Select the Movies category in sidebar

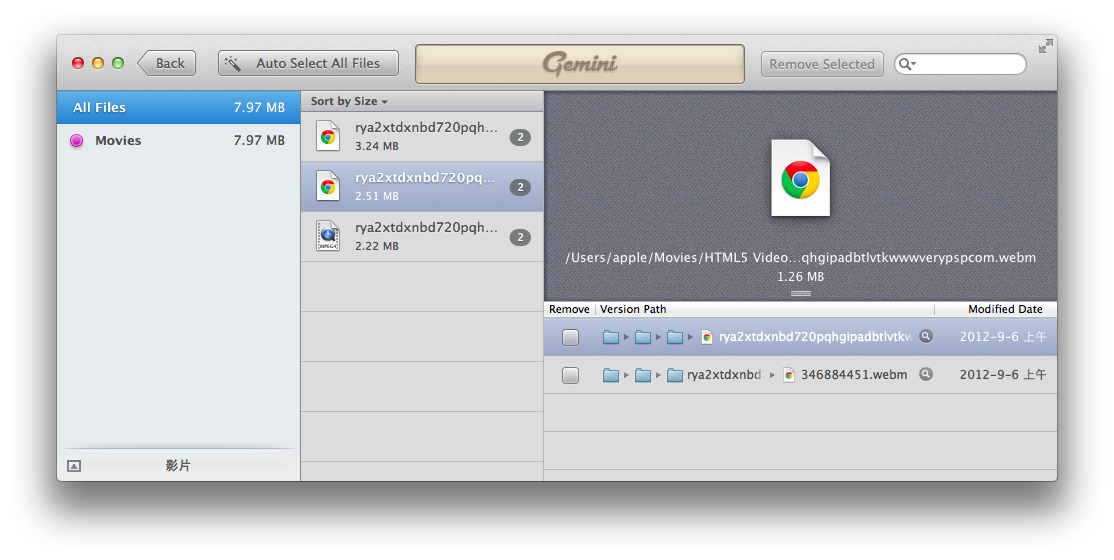[178, 141]
